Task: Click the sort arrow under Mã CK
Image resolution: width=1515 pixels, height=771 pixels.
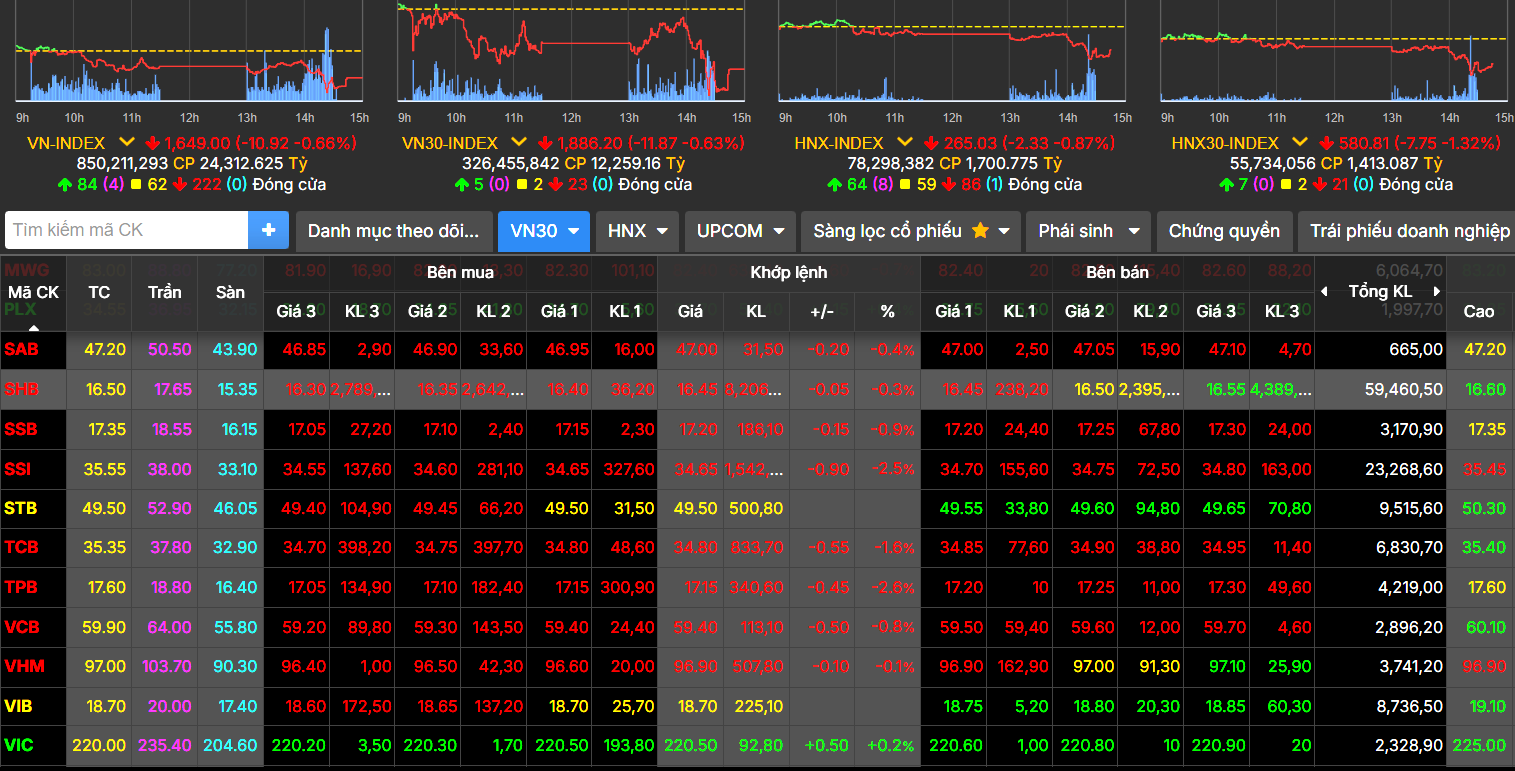Action: point(33,326)
